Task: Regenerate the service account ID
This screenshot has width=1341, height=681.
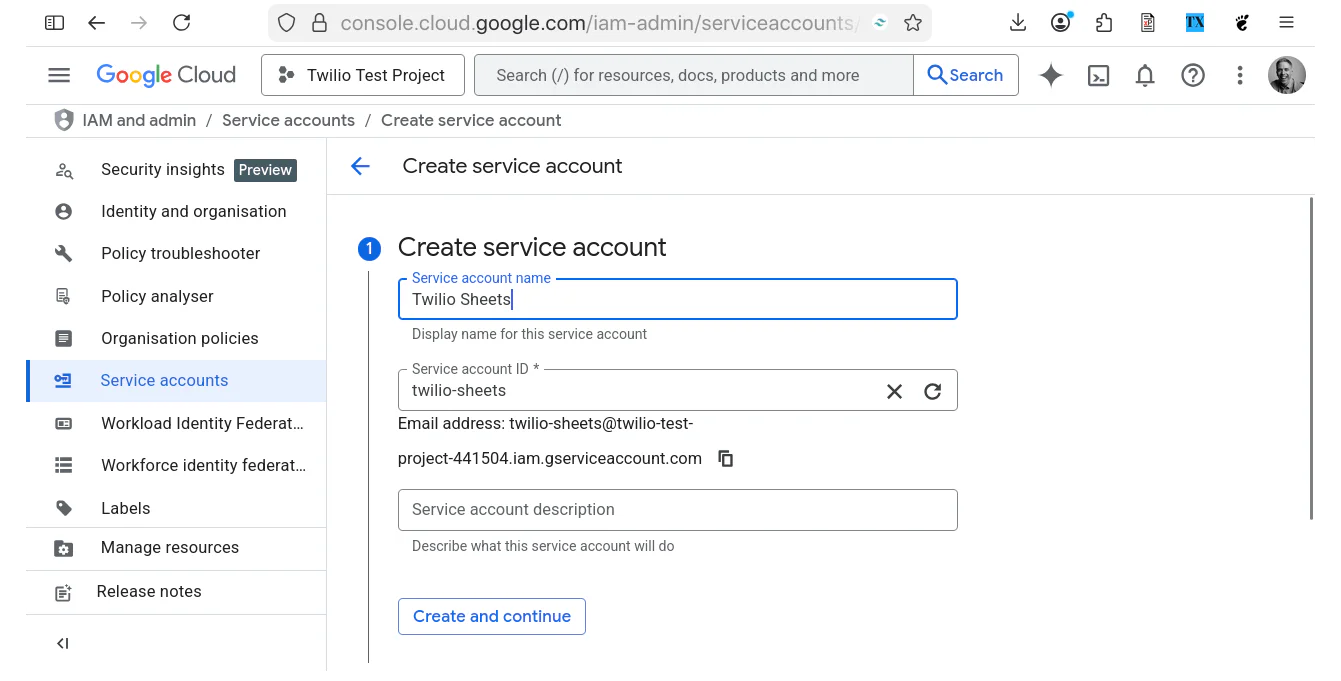Action: (932, 391)
